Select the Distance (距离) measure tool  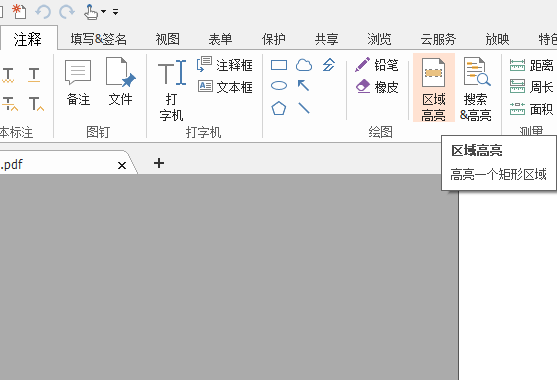[532, 66]
